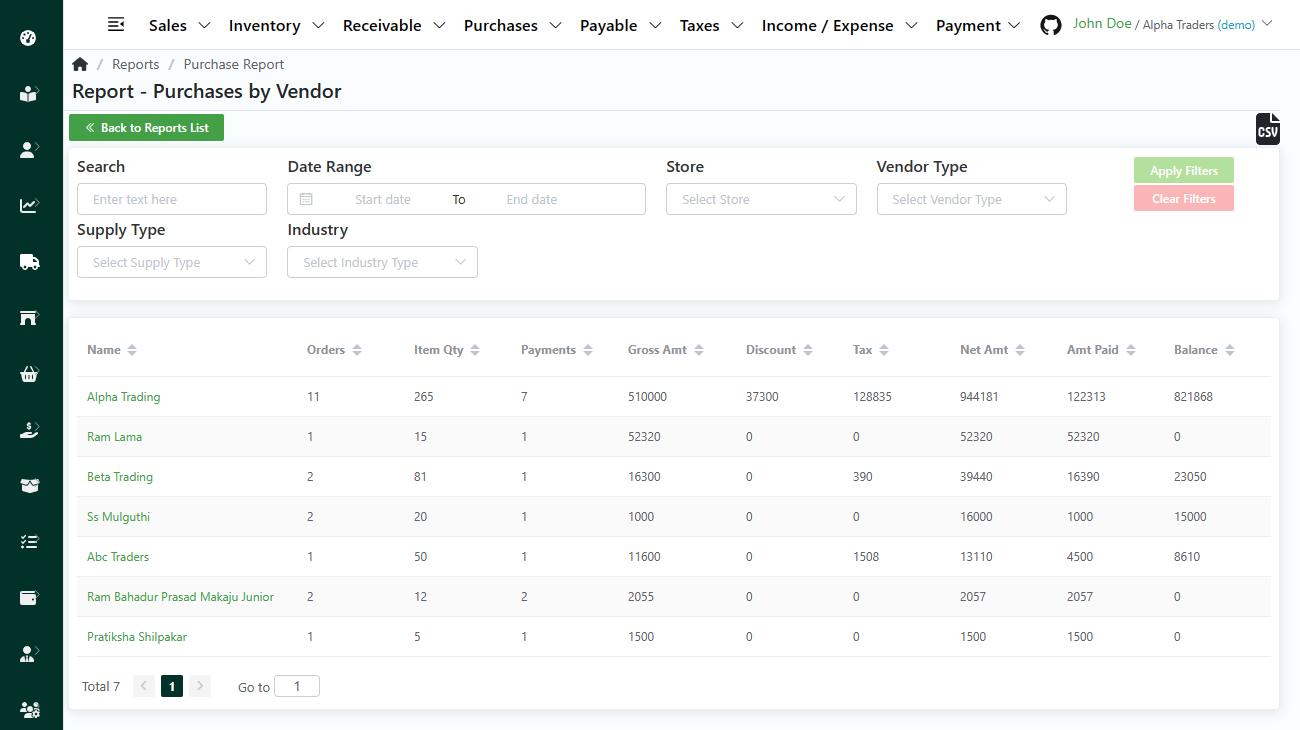Click the Clear Filters button

click(1184, 198)
